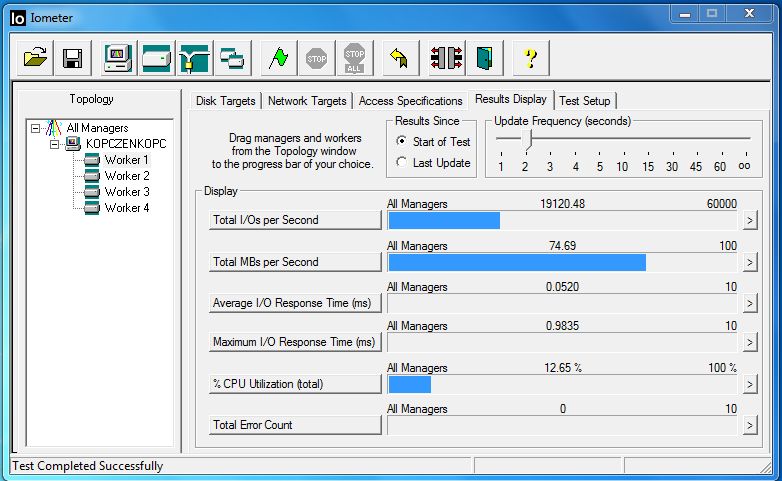Select the Results Display tab

coord(511,99)
